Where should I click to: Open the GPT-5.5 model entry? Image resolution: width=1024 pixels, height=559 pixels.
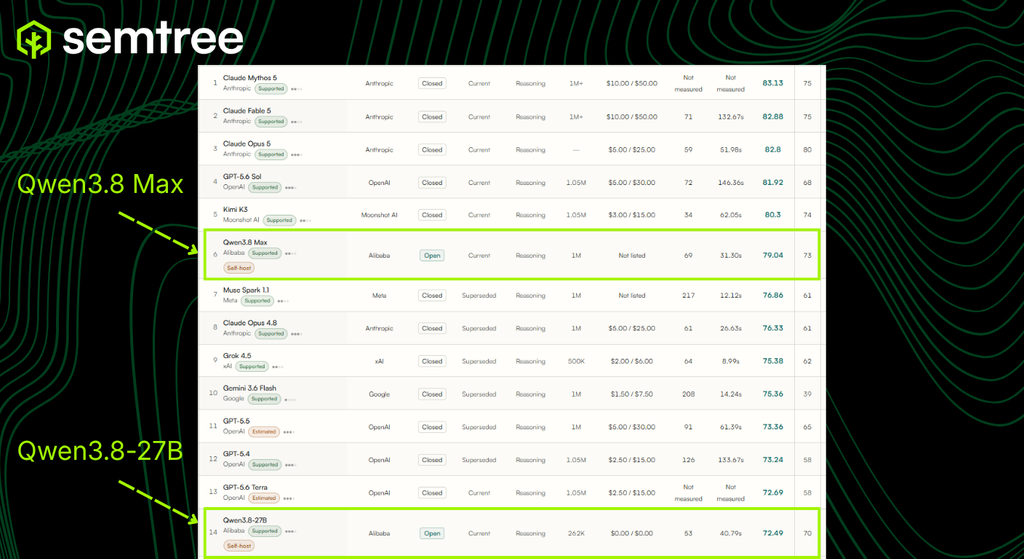coord(236,421)
